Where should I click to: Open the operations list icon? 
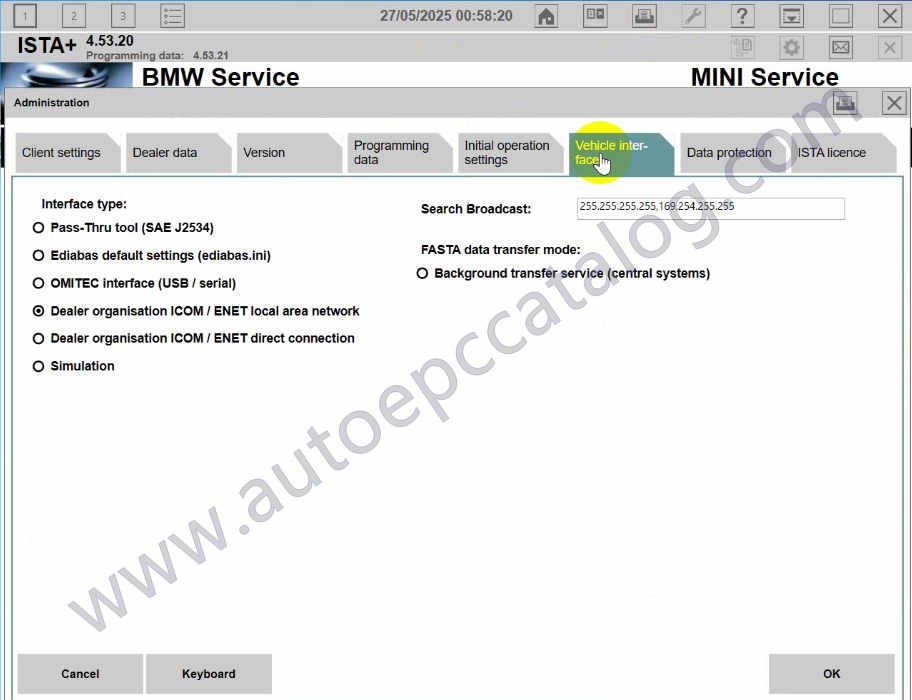pyautogui.click(x=172, y=16)
